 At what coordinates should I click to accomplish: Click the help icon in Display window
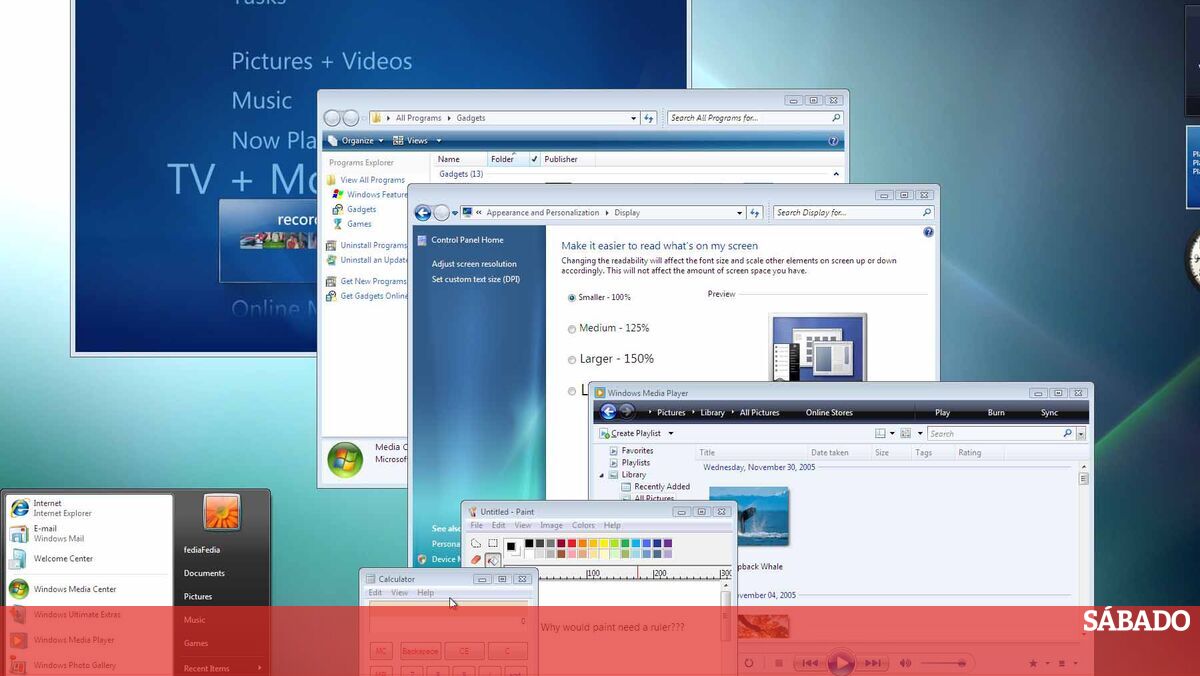(x=928, y=232)
